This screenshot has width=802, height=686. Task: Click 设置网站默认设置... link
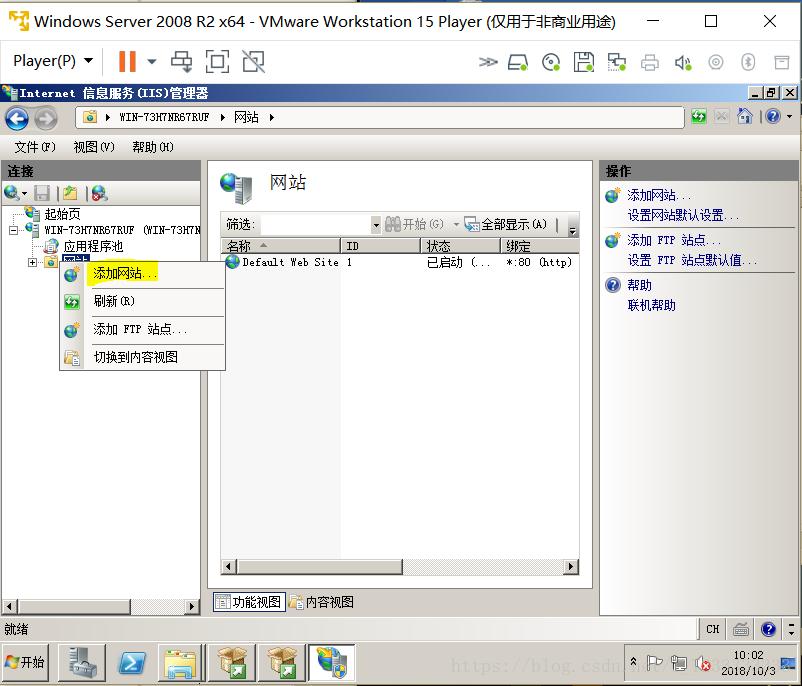(x=683, y=215)
